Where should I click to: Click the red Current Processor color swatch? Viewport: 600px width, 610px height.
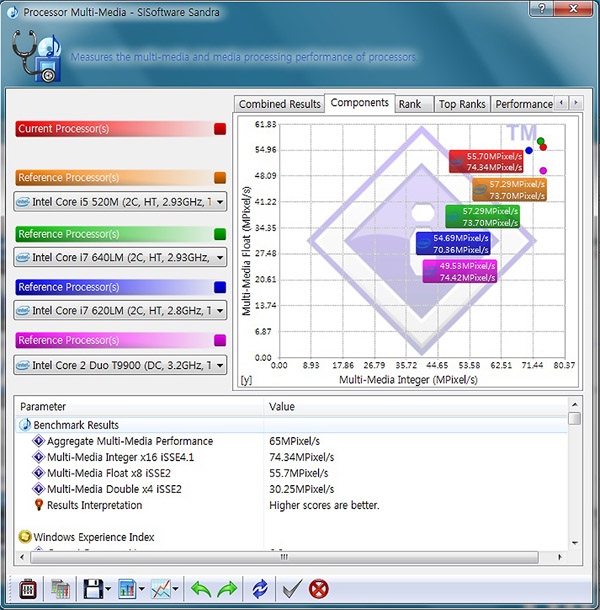tap(220, 129)
